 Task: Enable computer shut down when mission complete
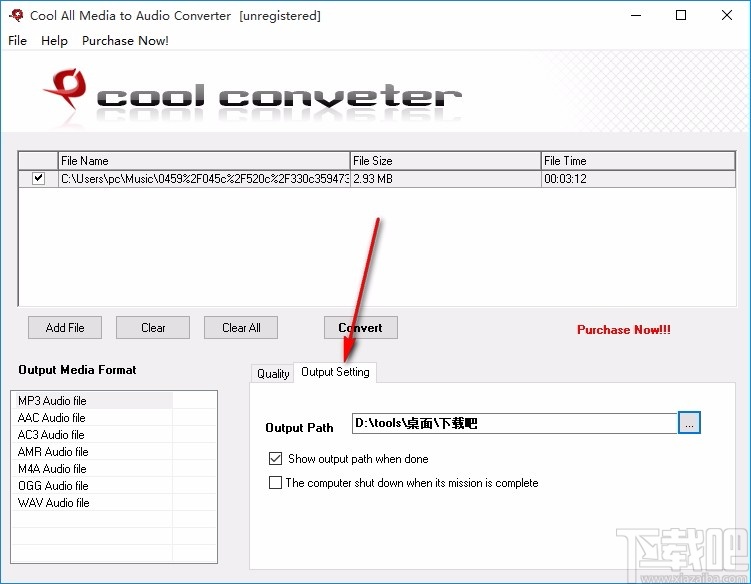coord(275,482)
